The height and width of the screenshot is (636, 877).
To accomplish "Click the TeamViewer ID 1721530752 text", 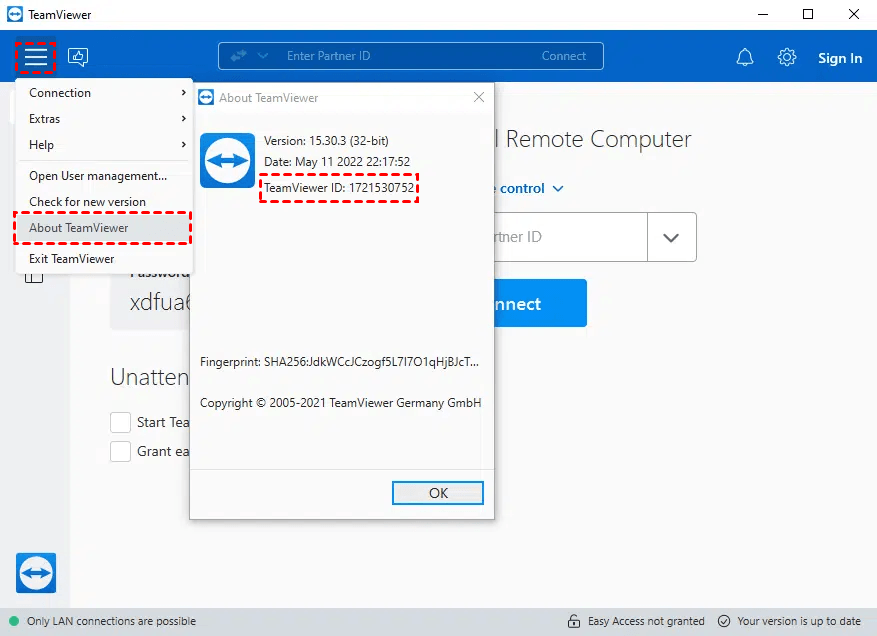I will click(x=339, y=187).
